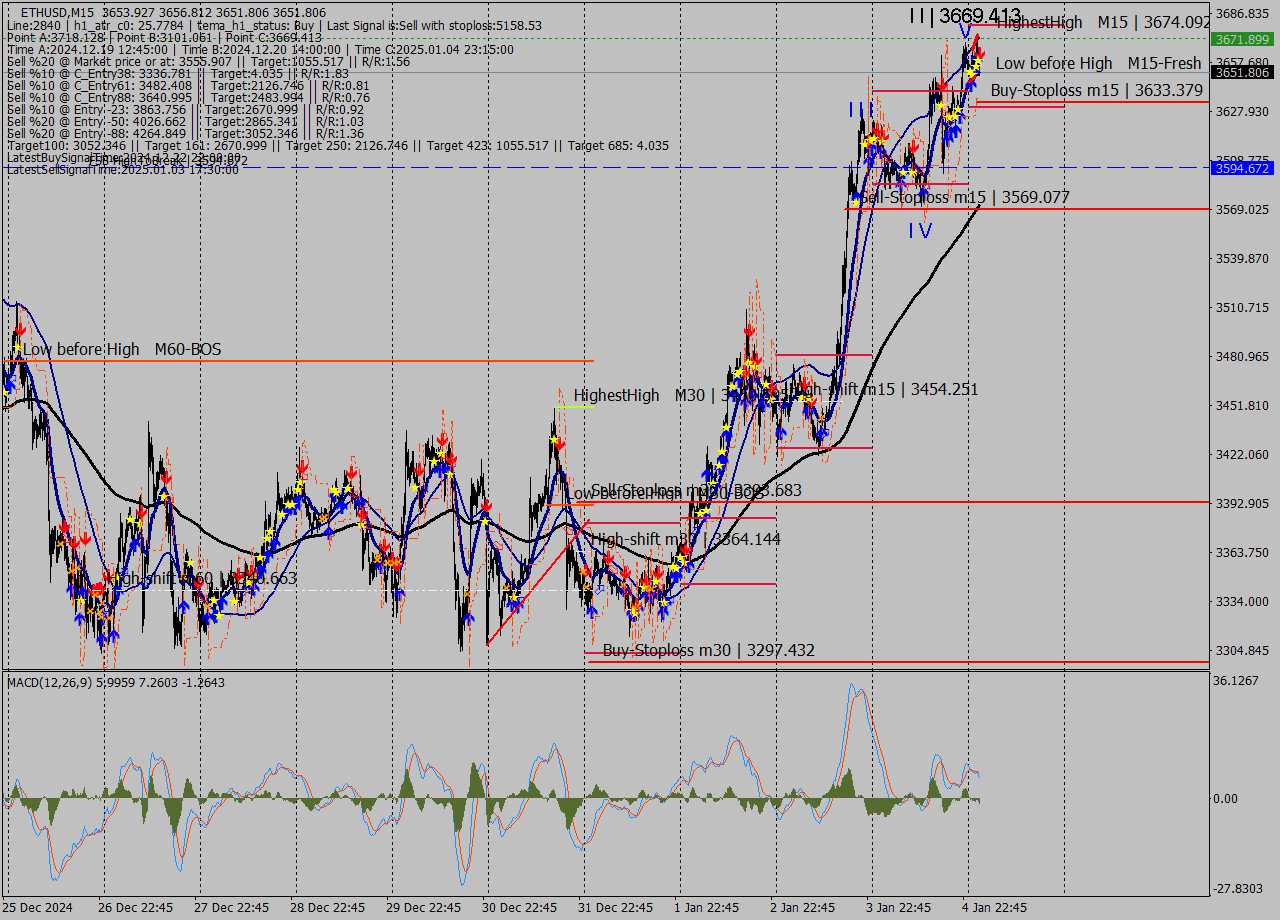Screen dimensions: 1280x920
Task: Click the 3480.965 price scale value
Action: (x=1242, y=356)
